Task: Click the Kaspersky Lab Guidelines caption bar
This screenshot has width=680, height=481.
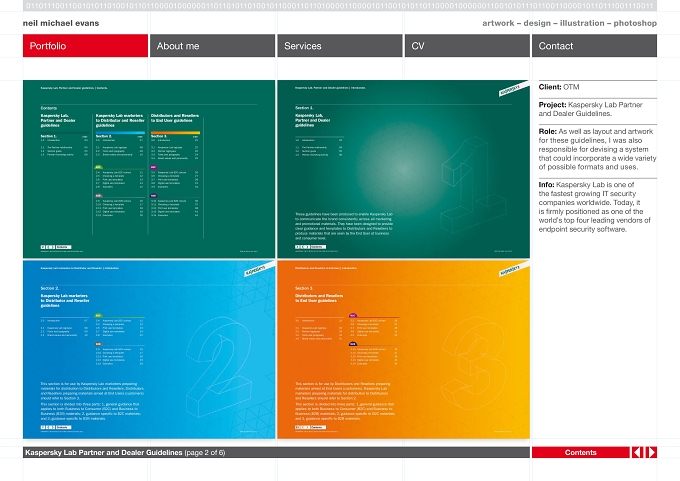Action: pos(276,452)
